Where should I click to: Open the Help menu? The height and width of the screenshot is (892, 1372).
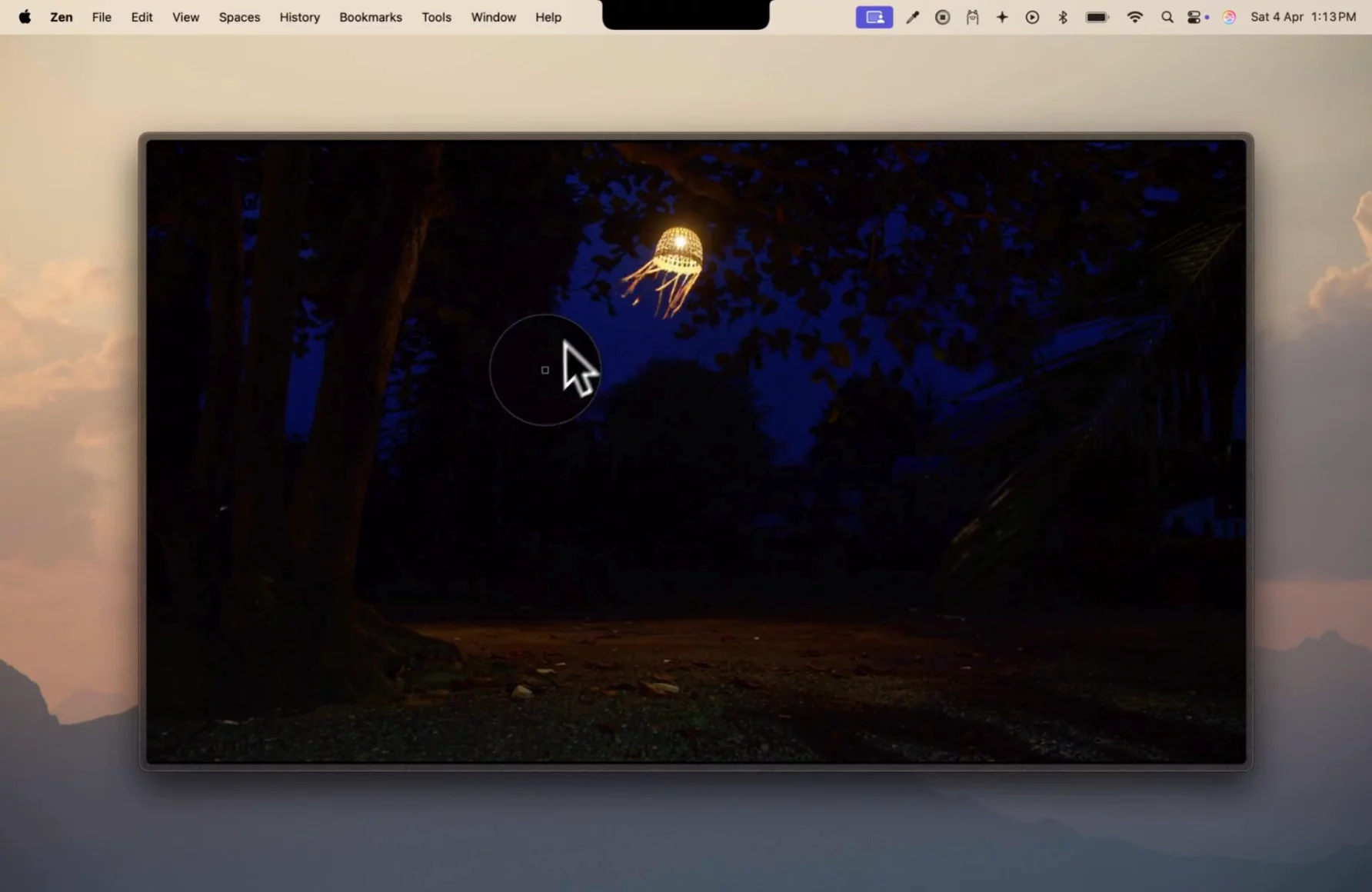[x=548, y=17]
